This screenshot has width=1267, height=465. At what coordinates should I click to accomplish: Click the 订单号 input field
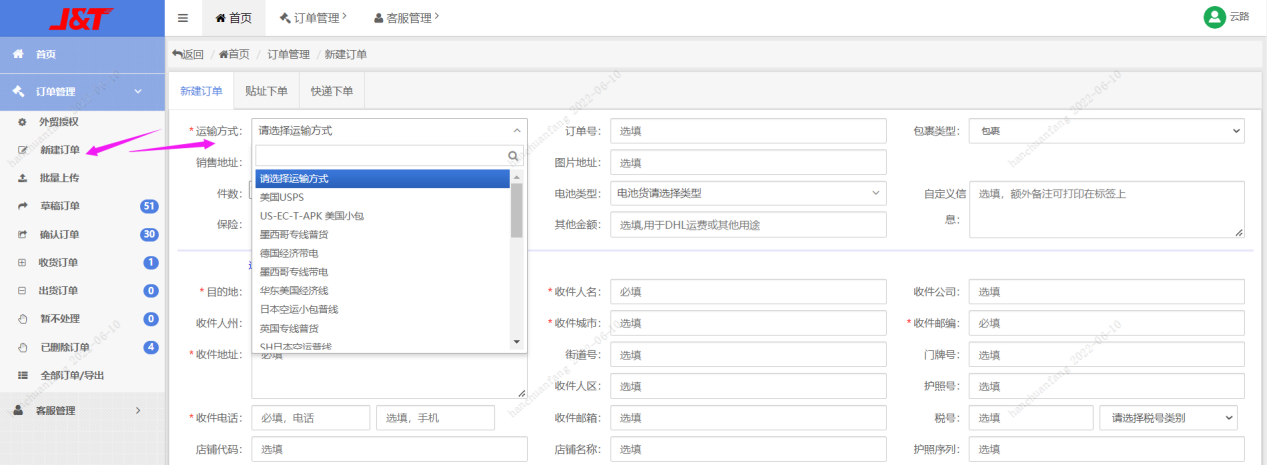pos(748,131)
